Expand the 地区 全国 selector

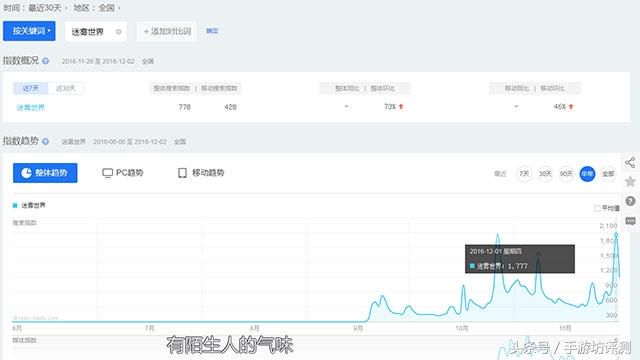pos(97,7)
